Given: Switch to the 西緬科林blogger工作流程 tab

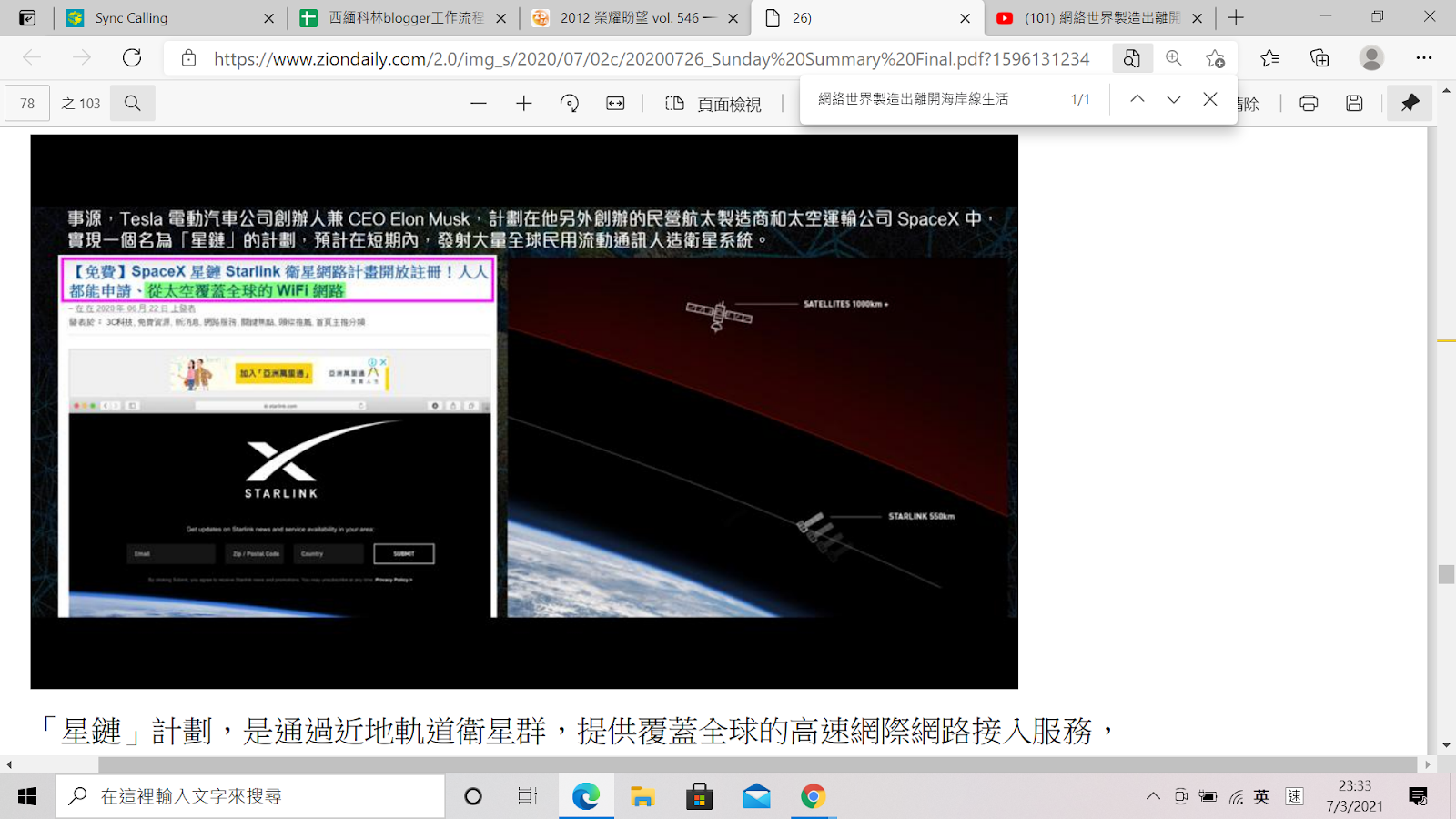Looking at the screenshot, I should (403, 17).
